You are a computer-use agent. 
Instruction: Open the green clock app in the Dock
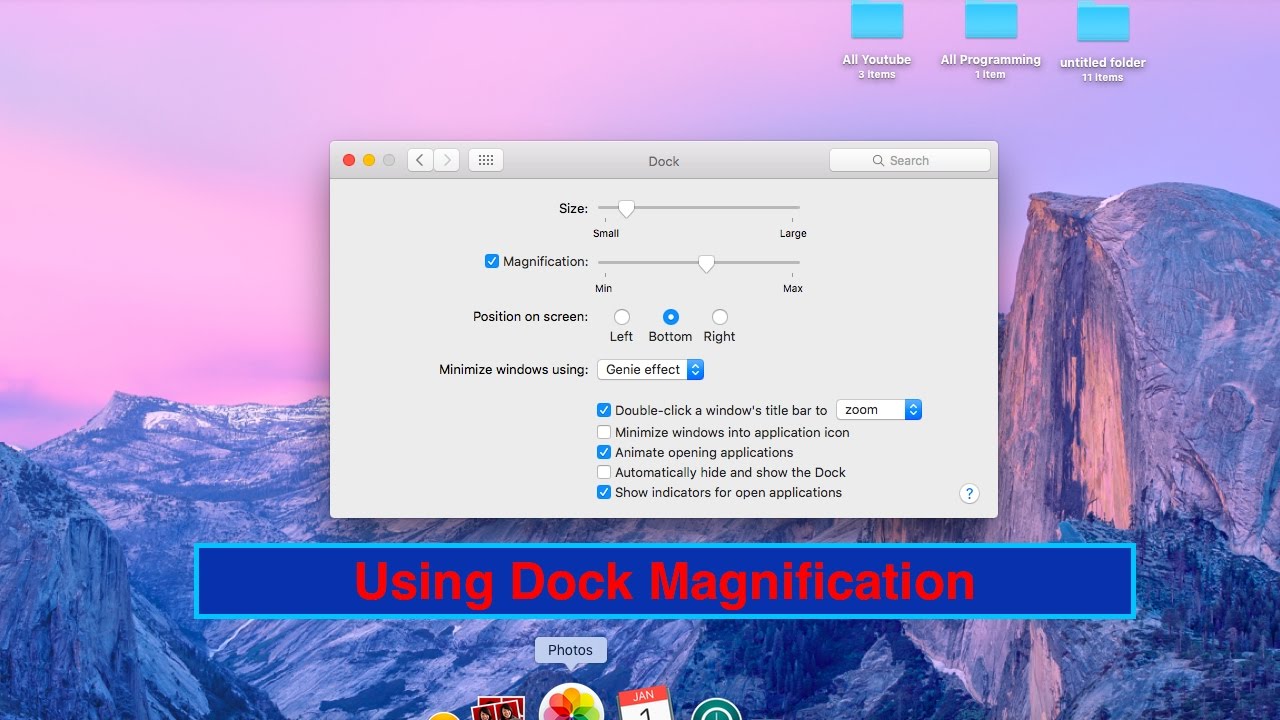(716, 709)
